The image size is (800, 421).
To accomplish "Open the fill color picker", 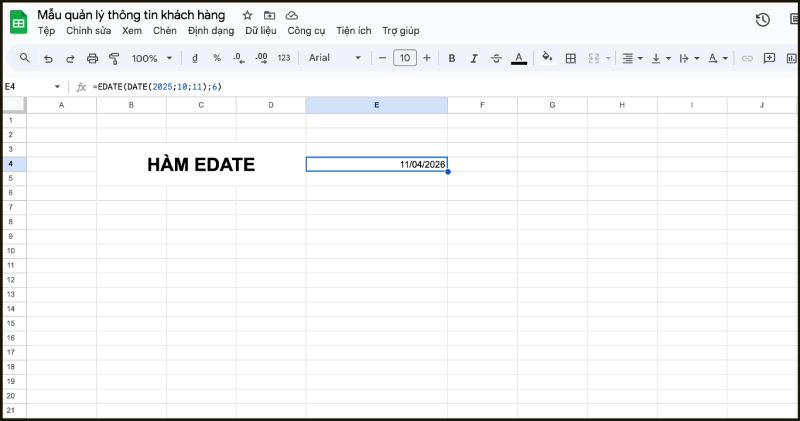I will click(547, 58).
